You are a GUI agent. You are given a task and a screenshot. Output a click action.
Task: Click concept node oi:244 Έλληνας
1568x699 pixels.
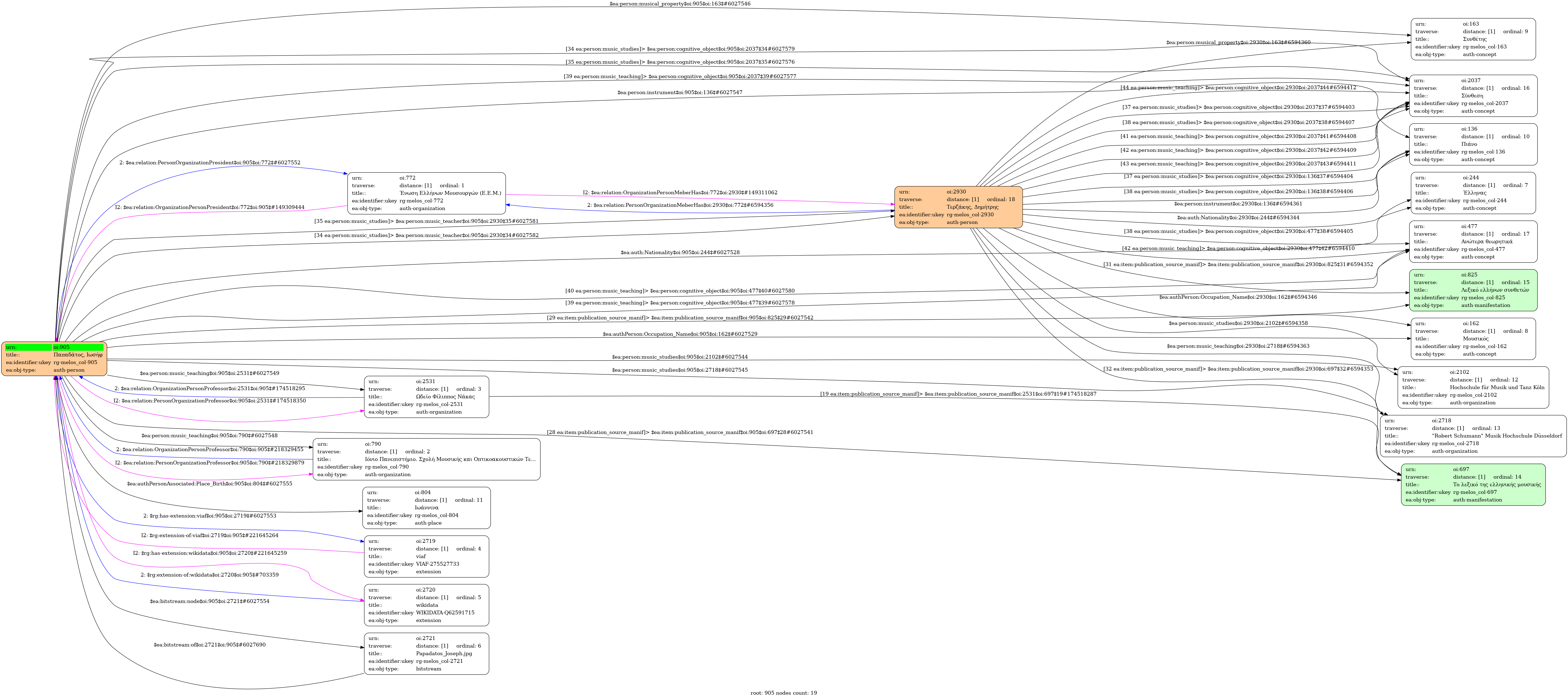pyautogui.click(x=1473, y=193)
